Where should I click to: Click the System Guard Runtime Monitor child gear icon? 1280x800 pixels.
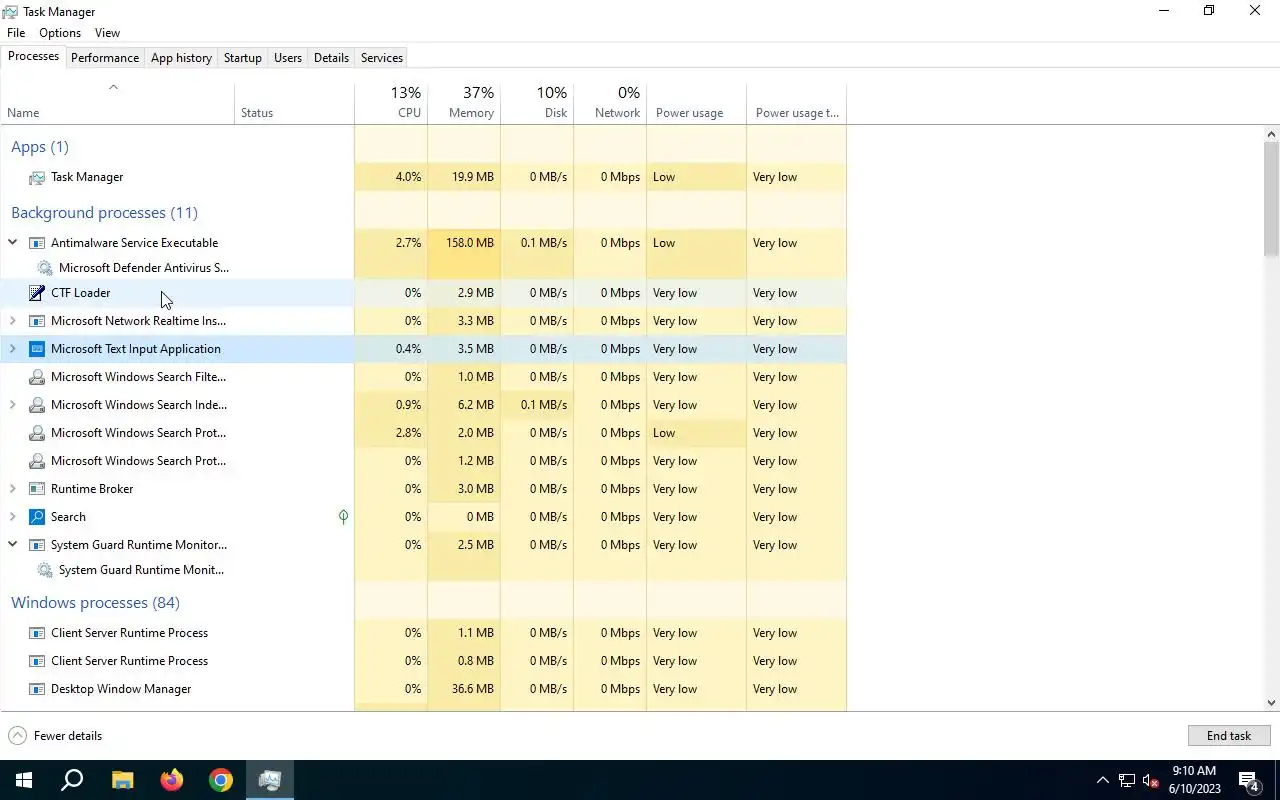45,570
